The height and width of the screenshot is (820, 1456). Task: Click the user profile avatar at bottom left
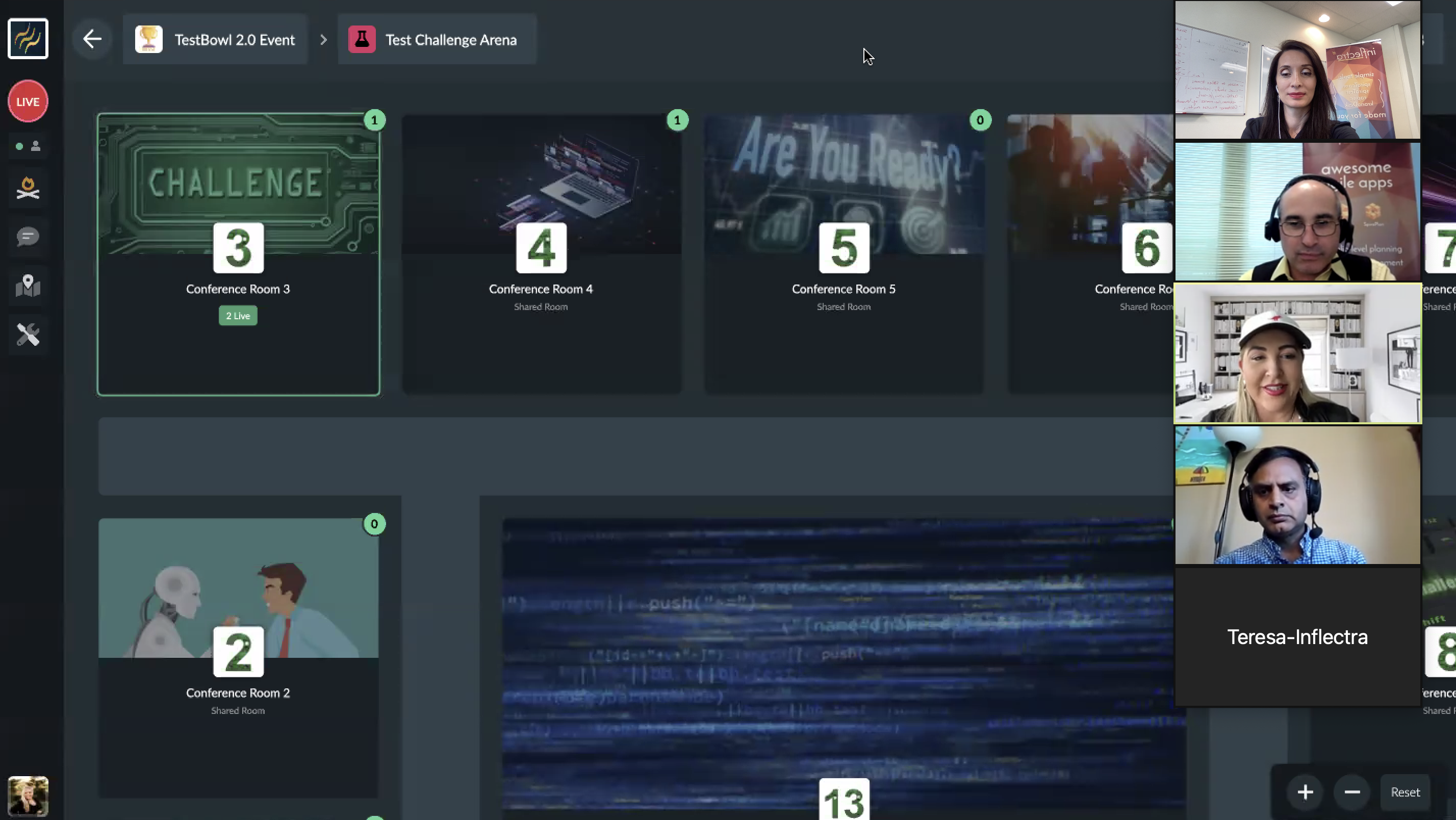28,796
